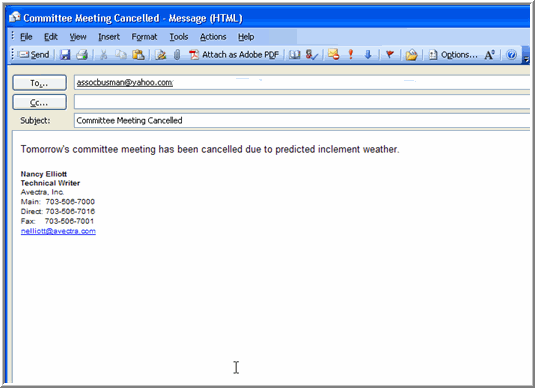Click the red Follow Up flag icon
The width and height of the screenshot is (535, 388).
390,55
